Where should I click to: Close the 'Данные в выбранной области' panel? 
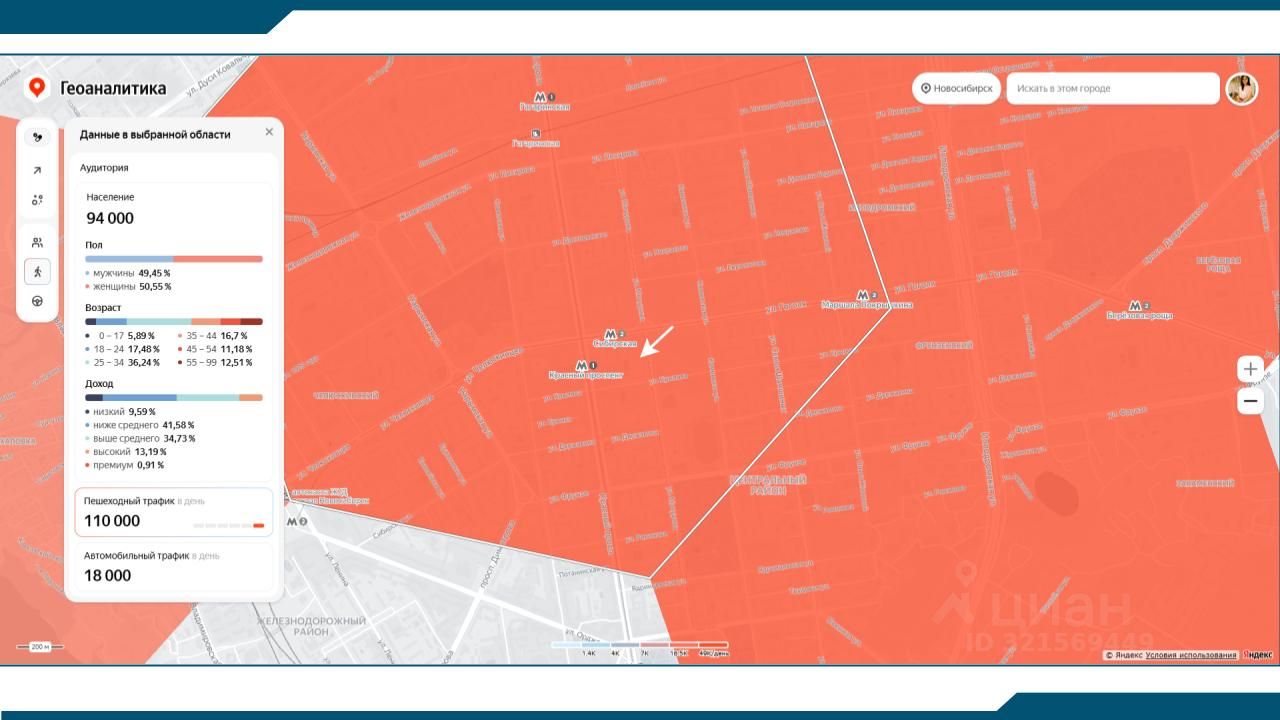[x=269, y=132]
